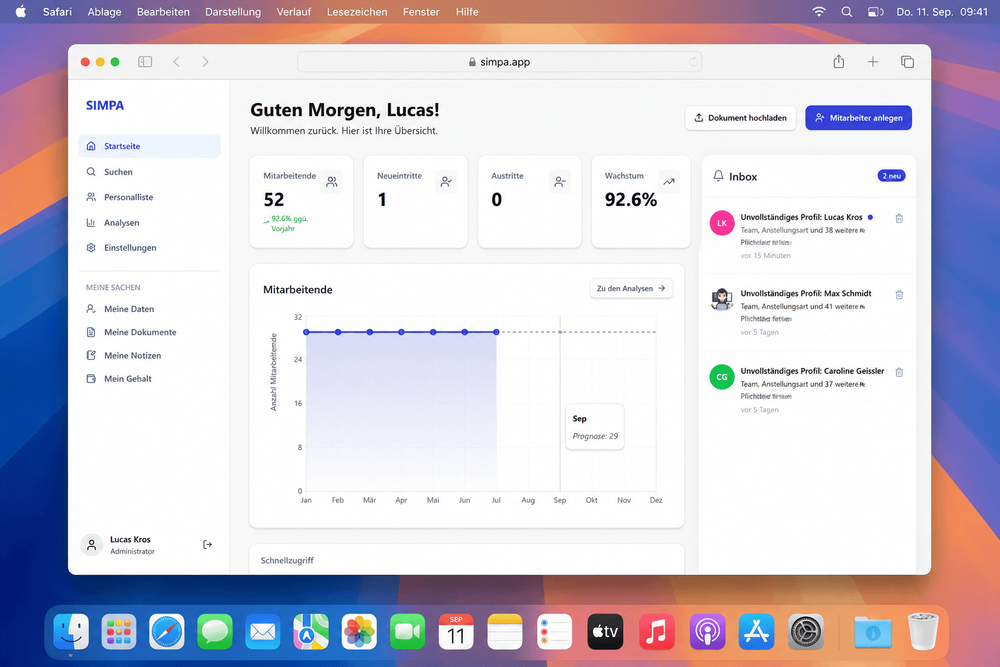Click the trend icon on Wachstum card

coord(668,182)
